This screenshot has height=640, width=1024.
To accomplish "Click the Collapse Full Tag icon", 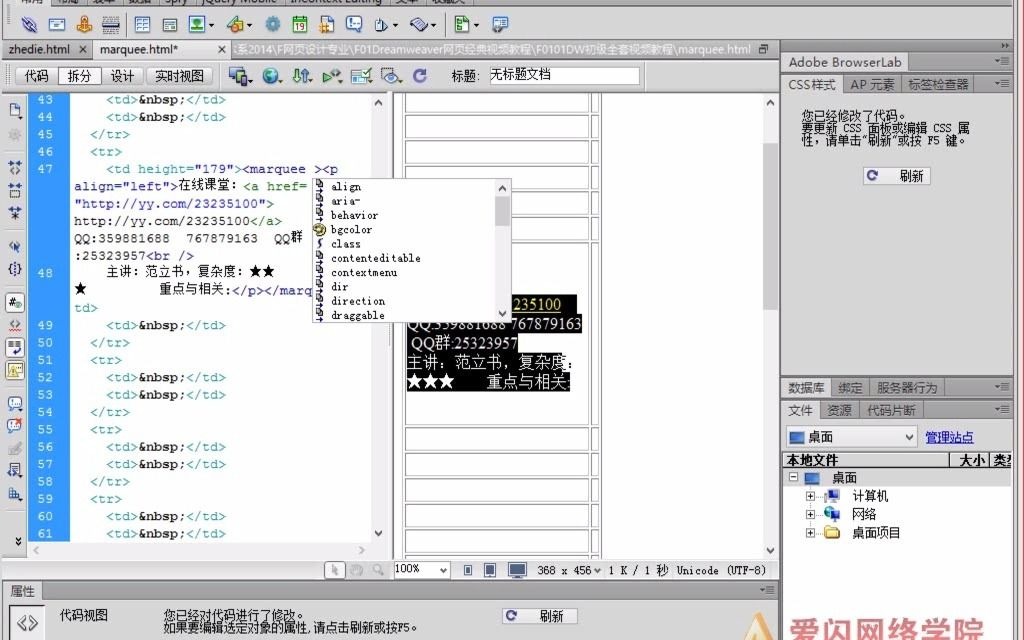I will pyautogui.click(x=15, y=168).
